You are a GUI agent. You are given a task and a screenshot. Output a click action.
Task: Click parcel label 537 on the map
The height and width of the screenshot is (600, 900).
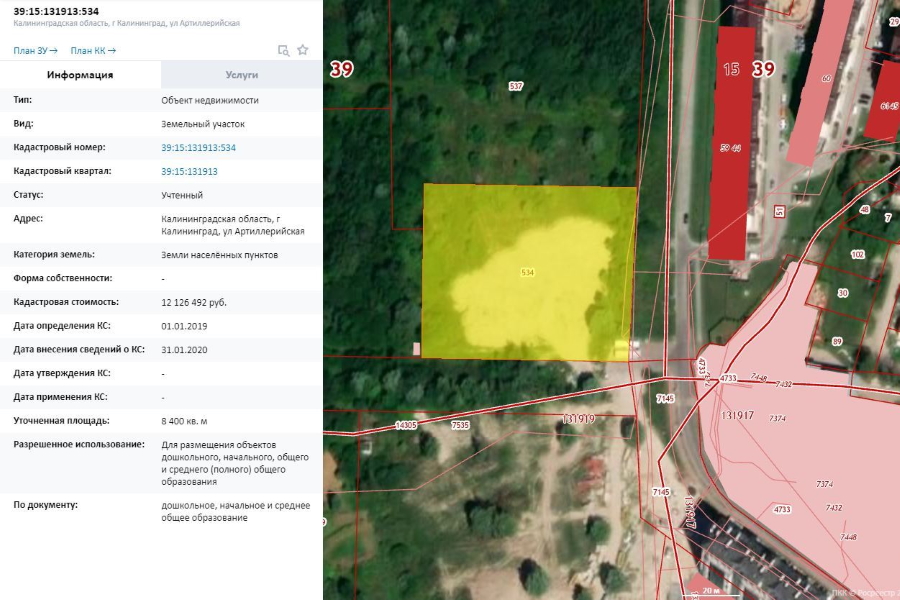tap(516, 87)
